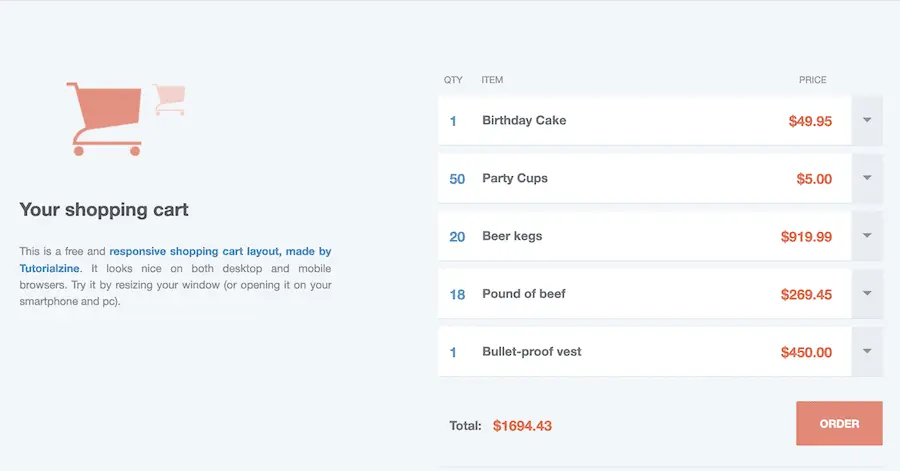
Task: Open the Pound of beef dropdown arrow
Action: coord(867,294)
